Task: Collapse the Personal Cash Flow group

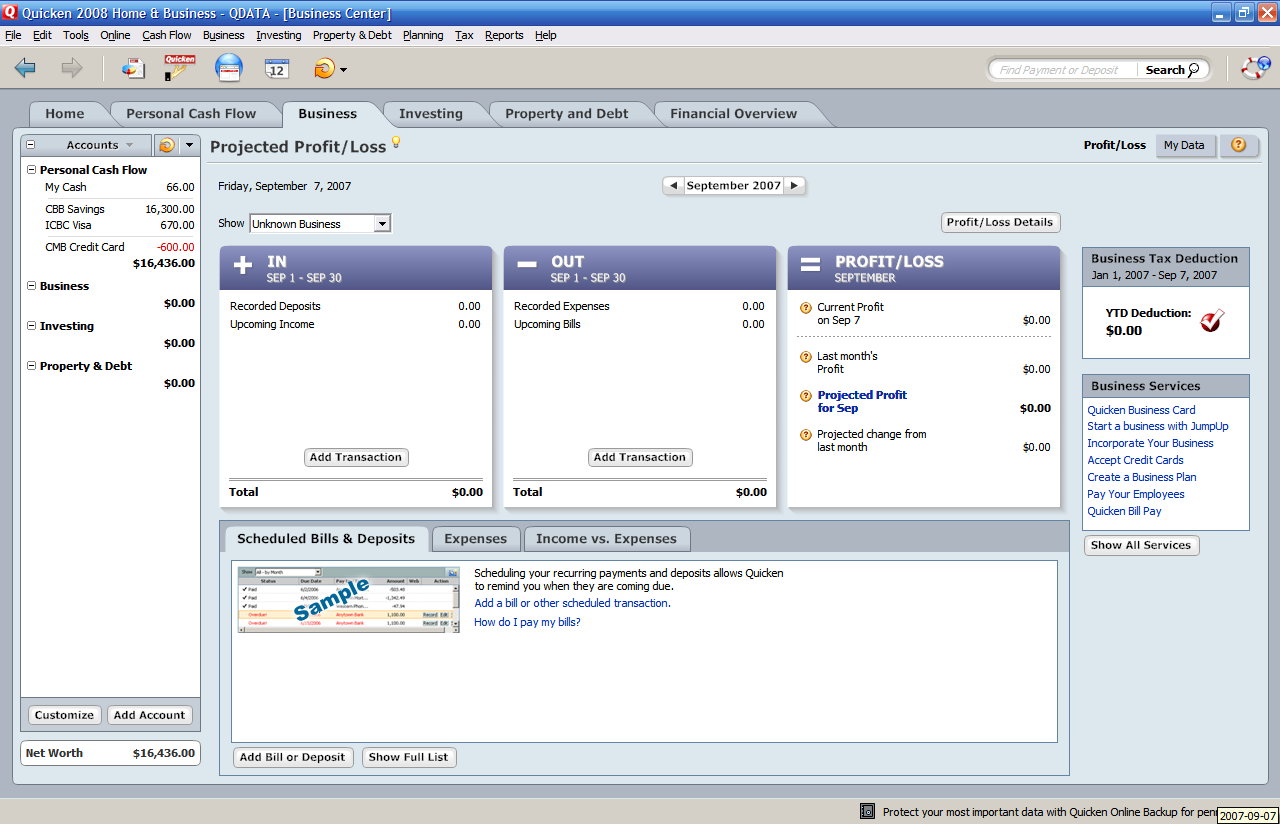Action: 31,170
